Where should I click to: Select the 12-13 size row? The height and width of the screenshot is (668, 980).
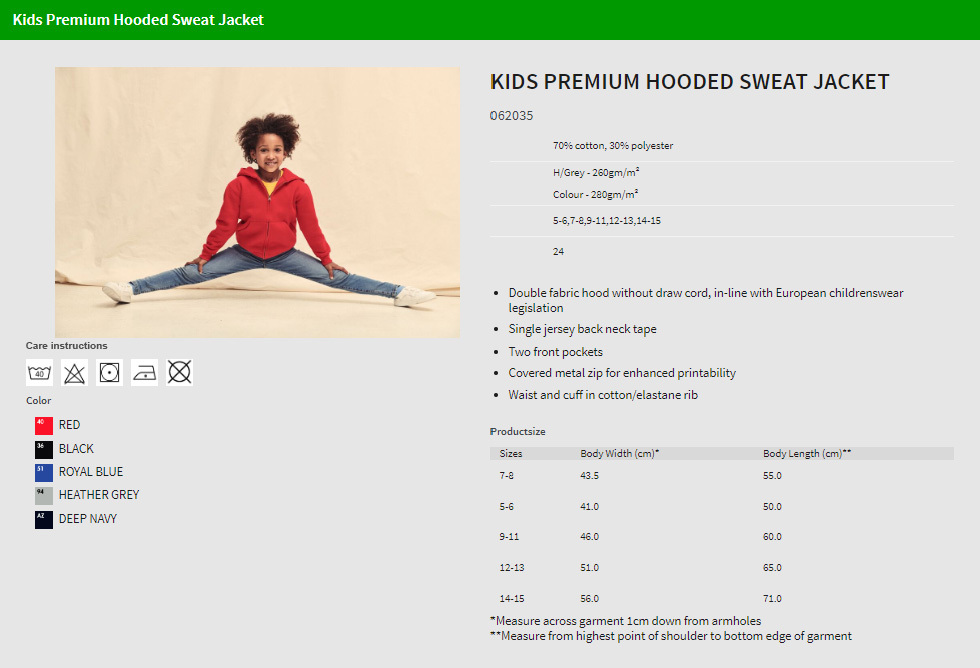click(x=722, y=567)
